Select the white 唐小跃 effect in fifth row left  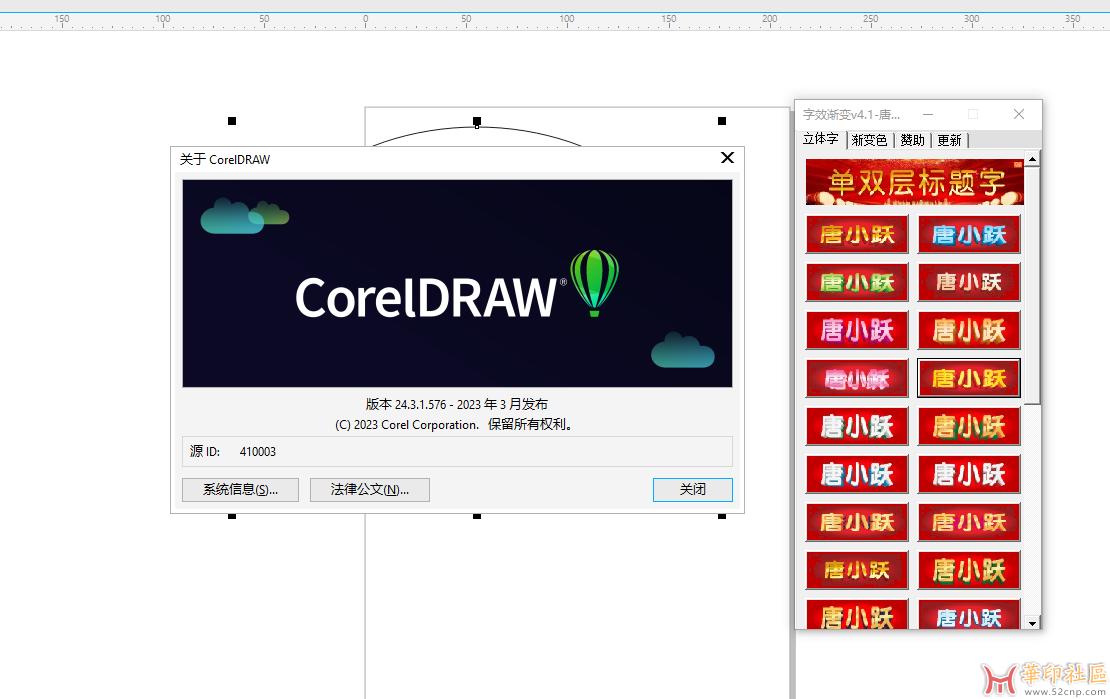857,426
